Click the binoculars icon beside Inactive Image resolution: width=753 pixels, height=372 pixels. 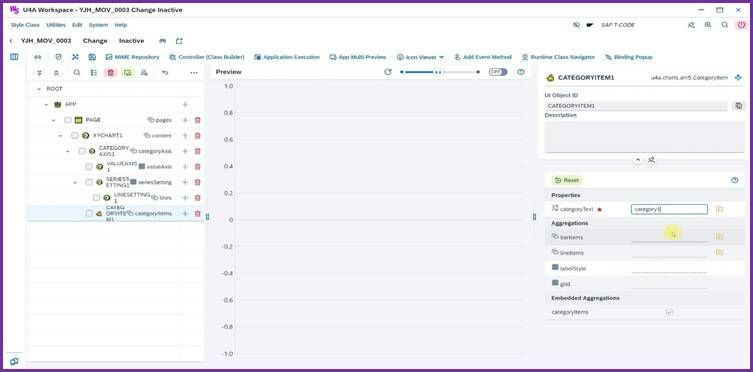pyautogui.click(x=163, y=41)
